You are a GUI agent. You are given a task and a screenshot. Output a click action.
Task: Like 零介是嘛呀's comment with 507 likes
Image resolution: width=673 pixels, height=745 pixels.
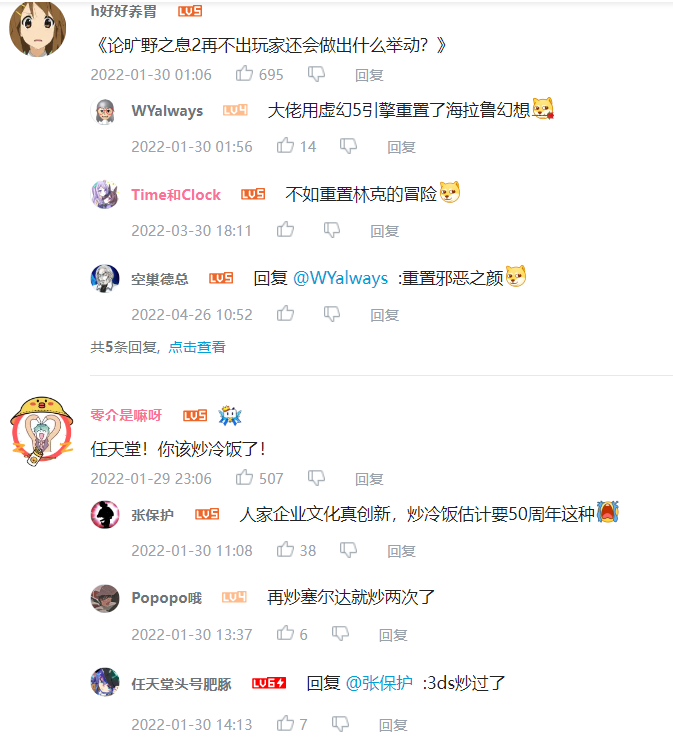point(244,478)
